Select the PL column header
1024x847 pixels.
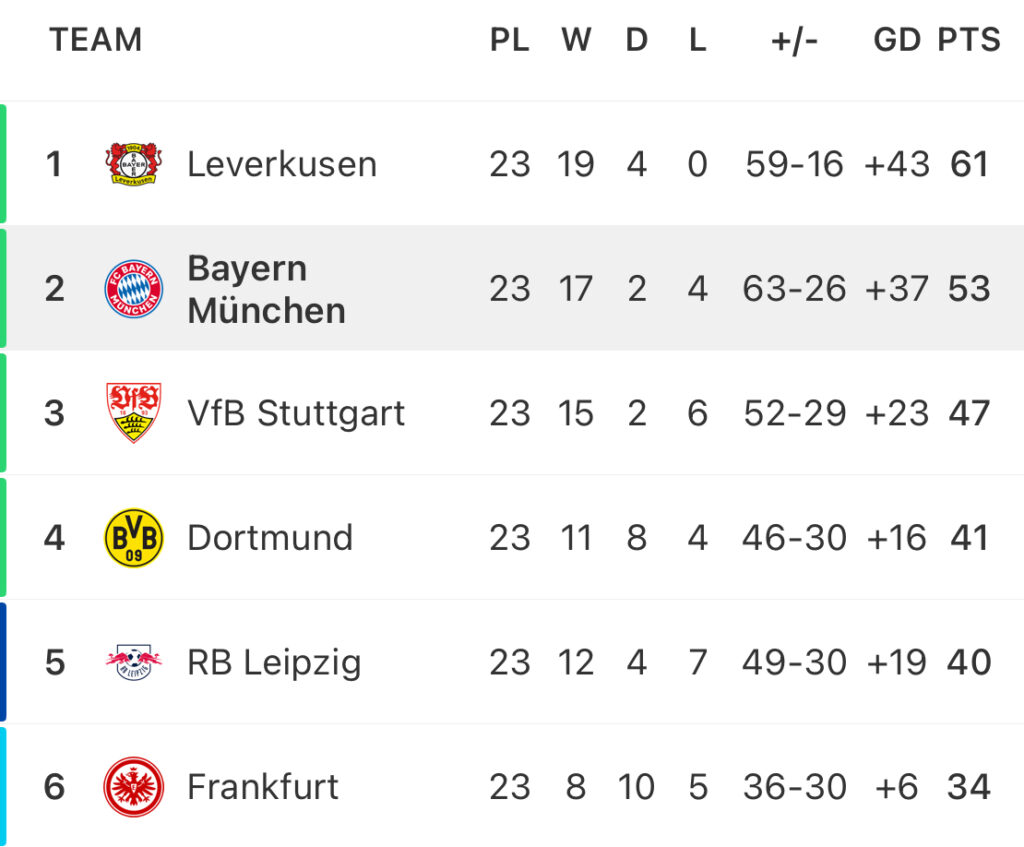(510, 40)
